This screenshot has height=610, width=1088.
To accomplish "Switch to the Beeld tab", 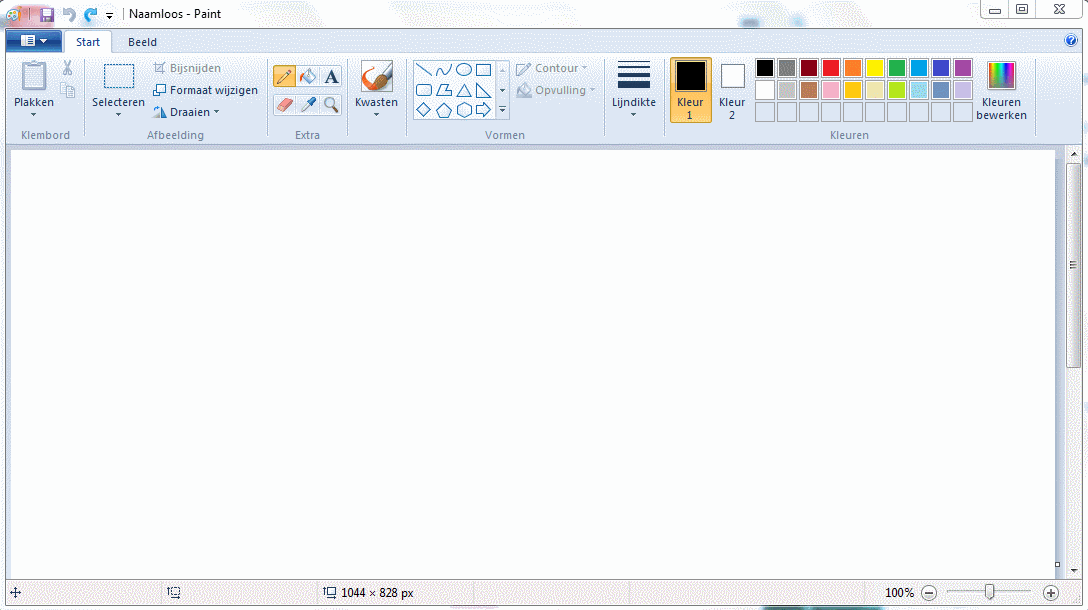I will coord(142,42).
